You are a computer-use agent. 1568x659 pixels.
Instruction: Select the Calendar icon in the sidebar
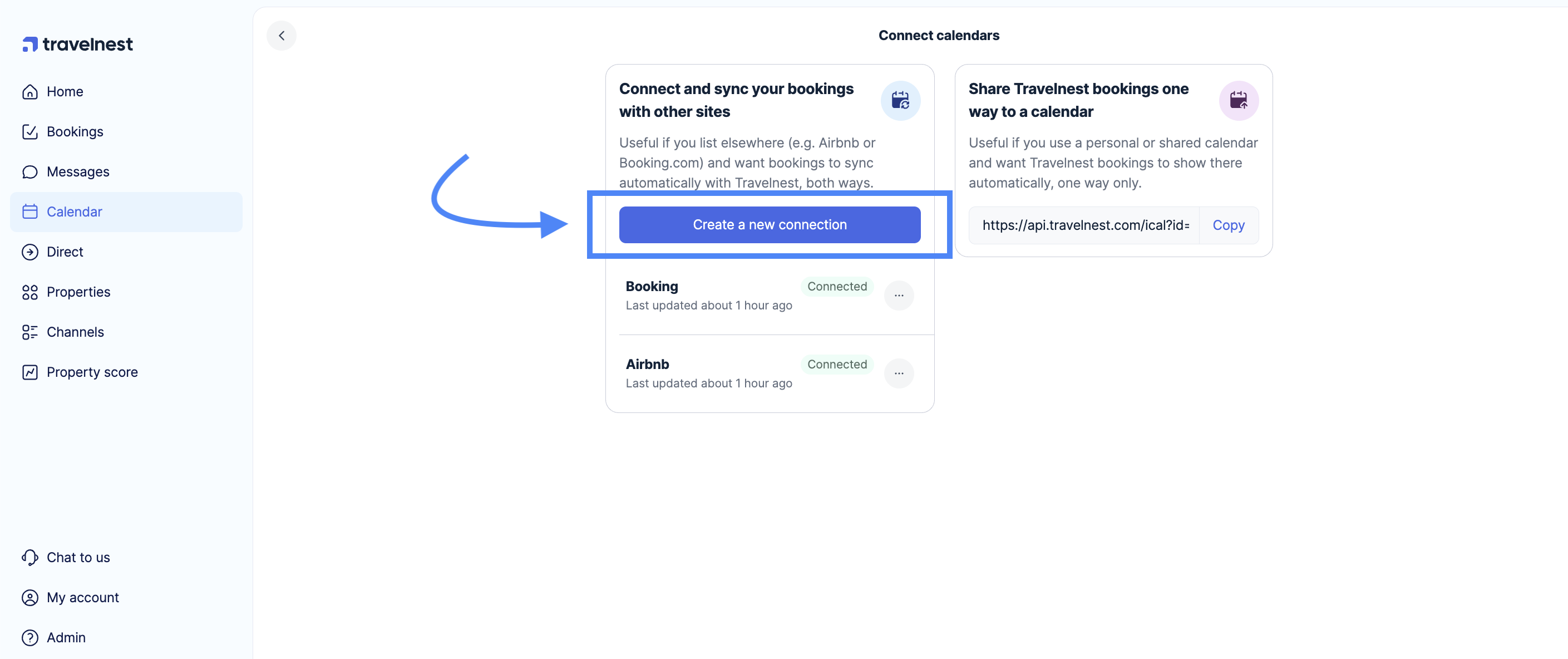[x=31, y=212]
